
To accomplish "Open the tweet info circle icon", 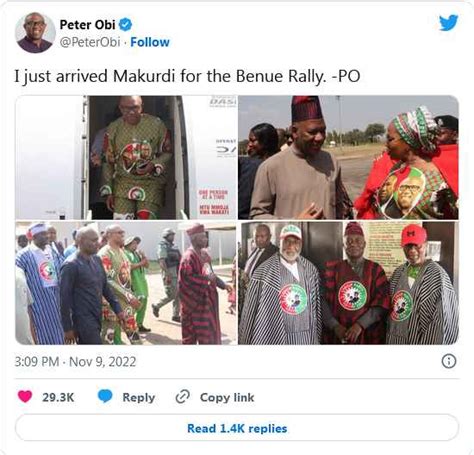I will (x=449, y=361).
